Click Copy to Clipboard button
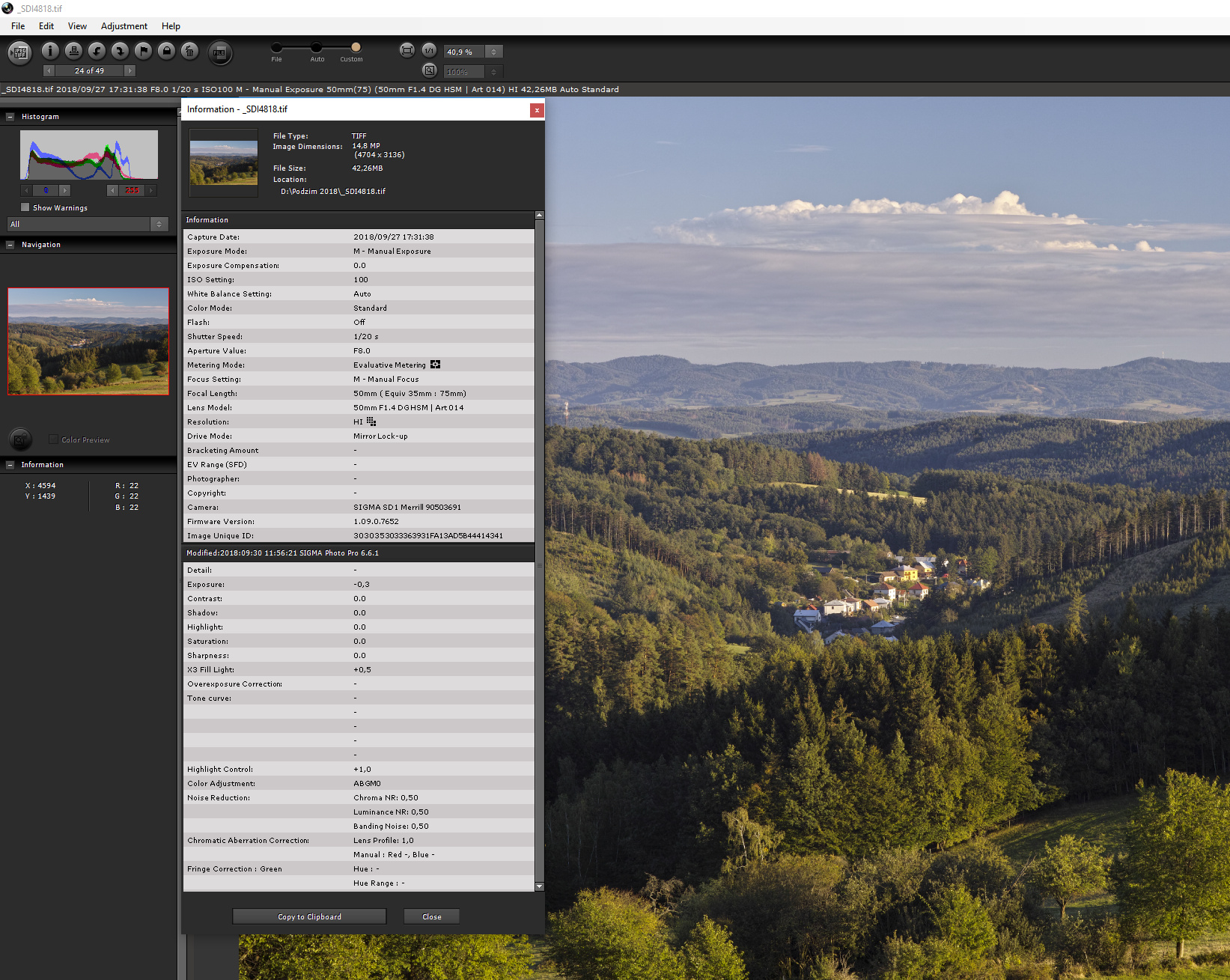This screenshot has height=980, width=1230. click(309, 916)
